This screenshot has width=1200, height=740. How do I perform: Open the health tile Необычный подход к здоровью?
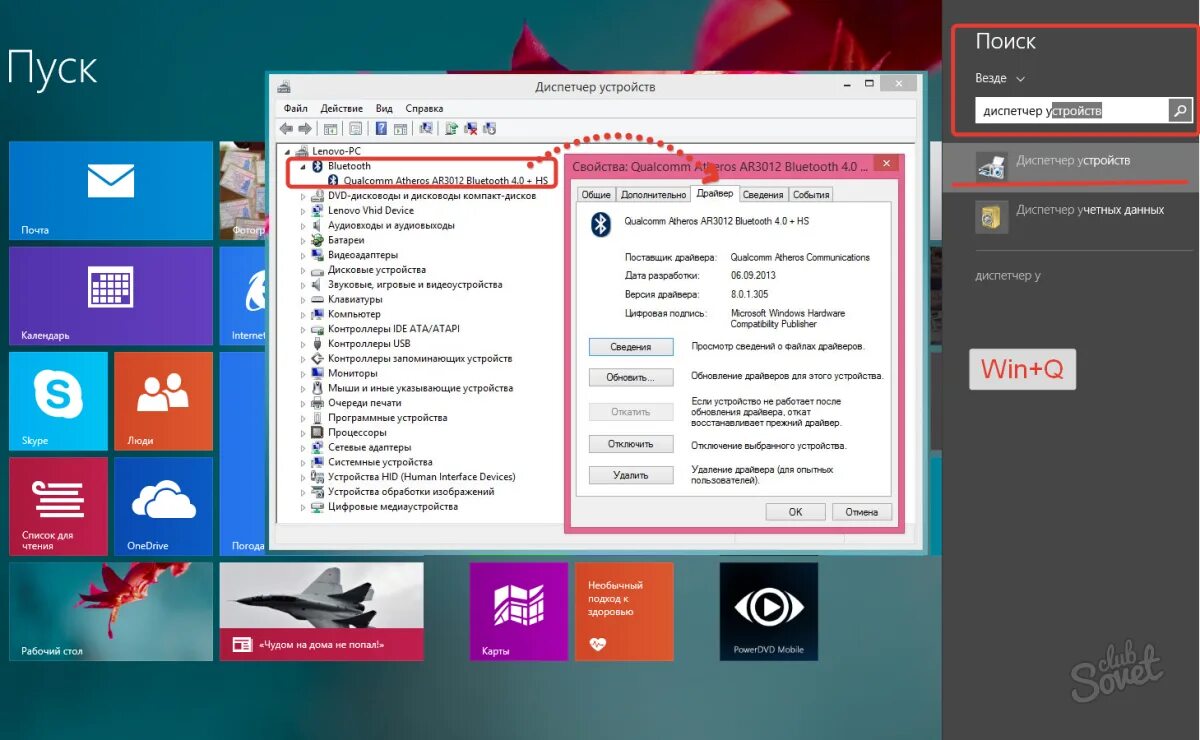(x=624, y=611)
